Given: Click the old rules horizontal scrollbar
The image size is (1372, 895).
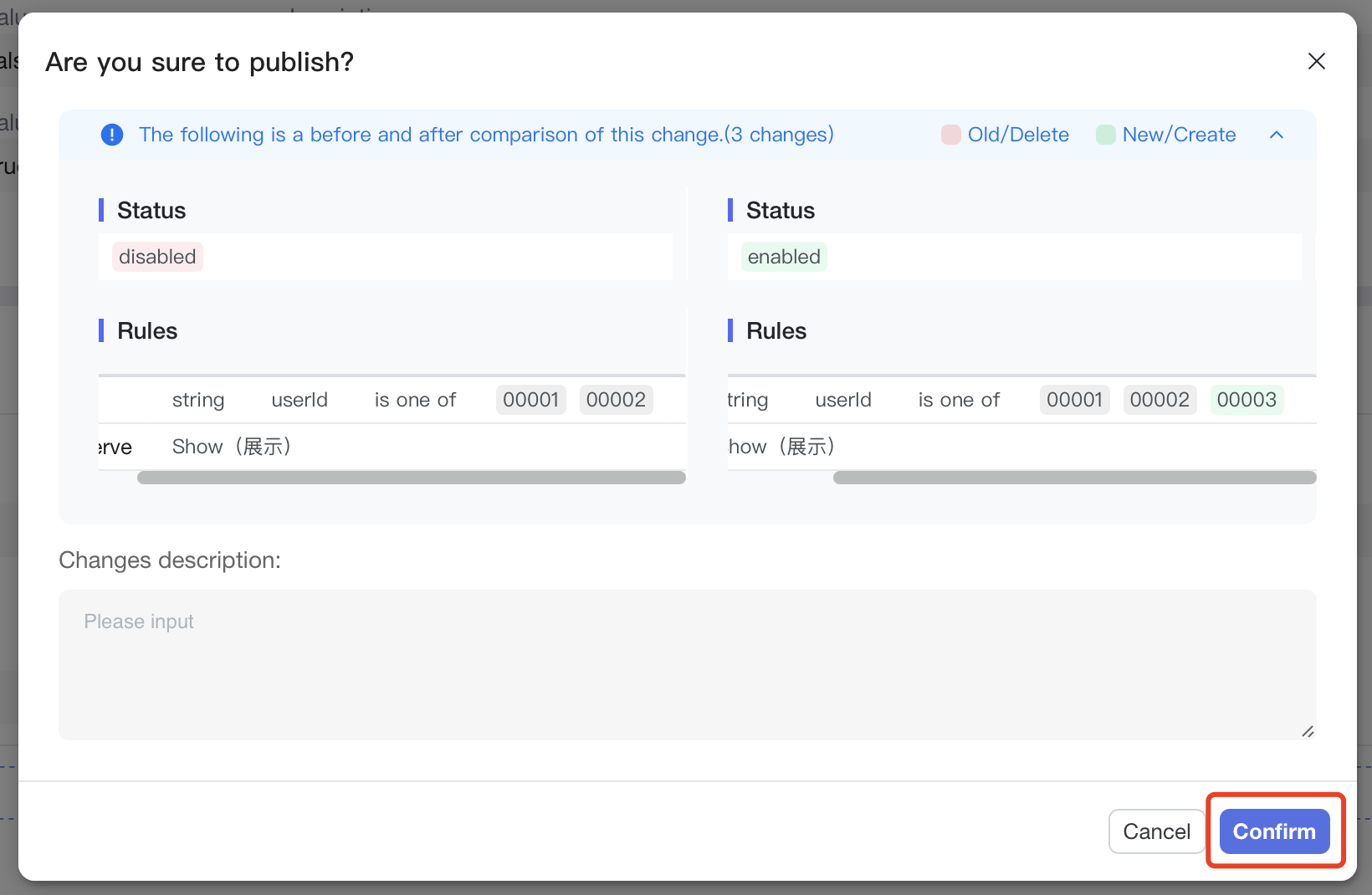Looking at the screenshot, I should point(411,478).
